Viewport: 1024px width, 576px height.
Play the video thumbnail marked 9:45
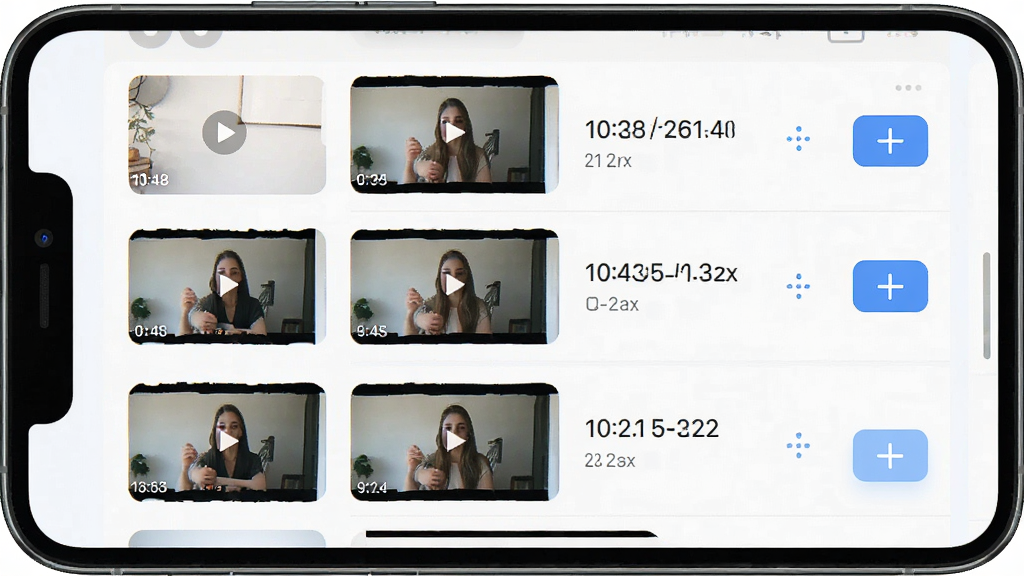pos(455,285)
